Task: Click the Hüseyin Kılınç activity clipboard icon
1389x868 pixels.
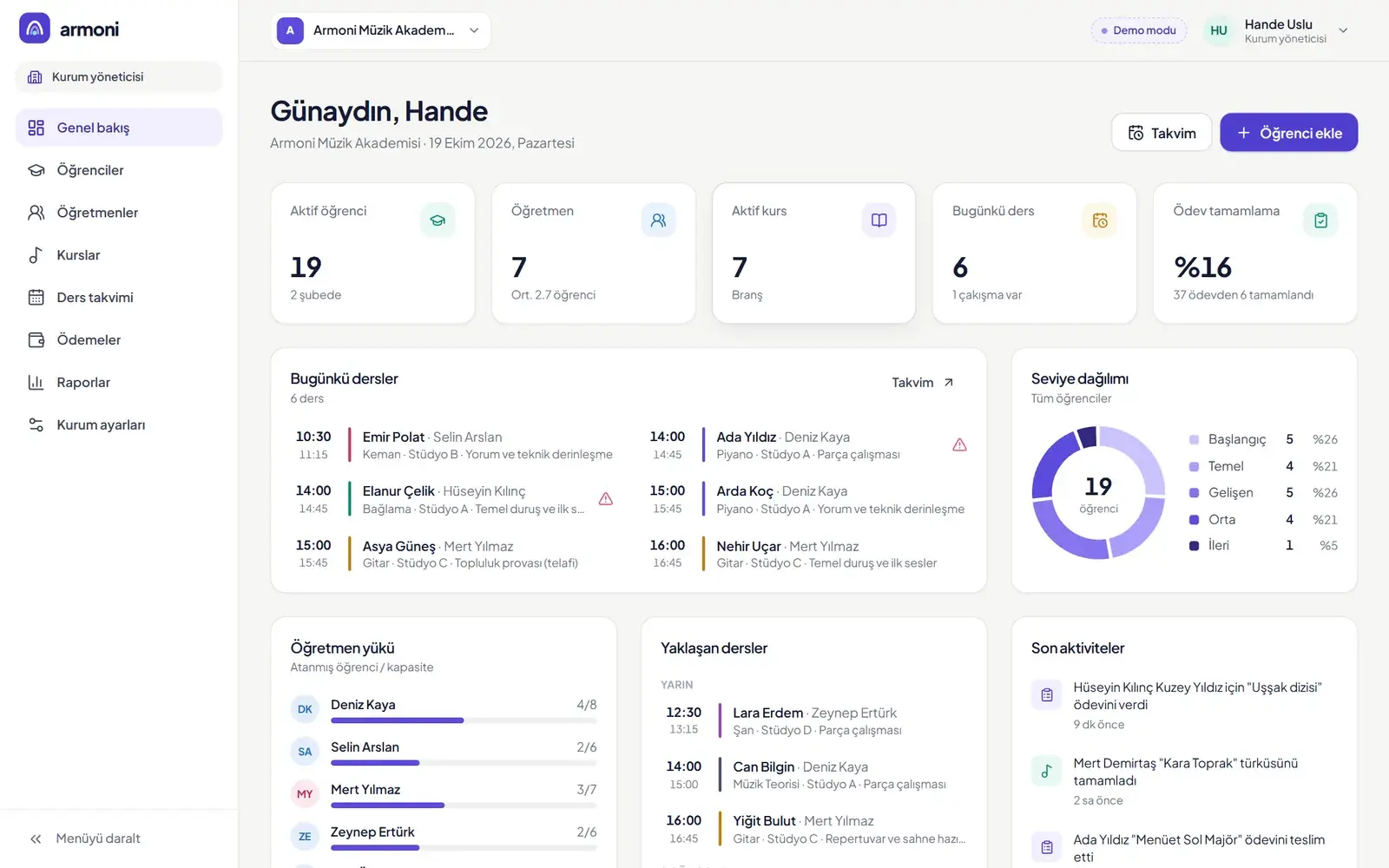Action: 1046,694
